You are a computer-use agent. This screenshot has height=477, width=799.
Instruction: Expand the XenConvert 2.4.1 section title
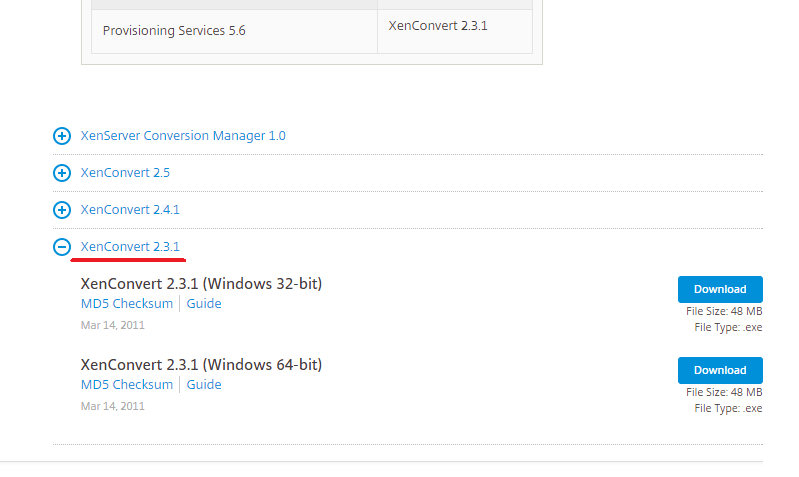pos(130,209)
